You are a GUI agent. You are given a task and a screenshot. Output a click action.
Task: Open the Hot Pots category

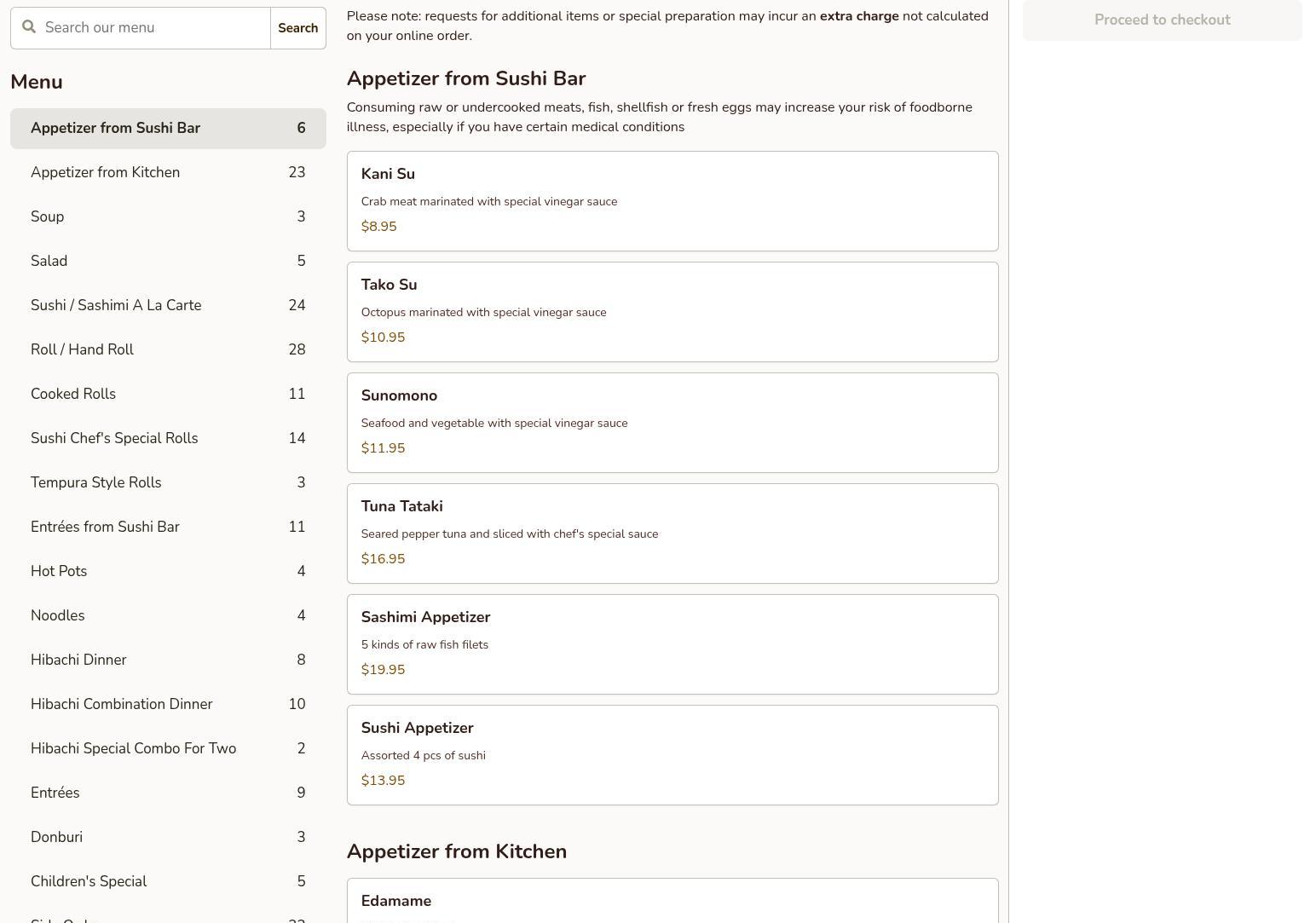(x=168, y=571)
